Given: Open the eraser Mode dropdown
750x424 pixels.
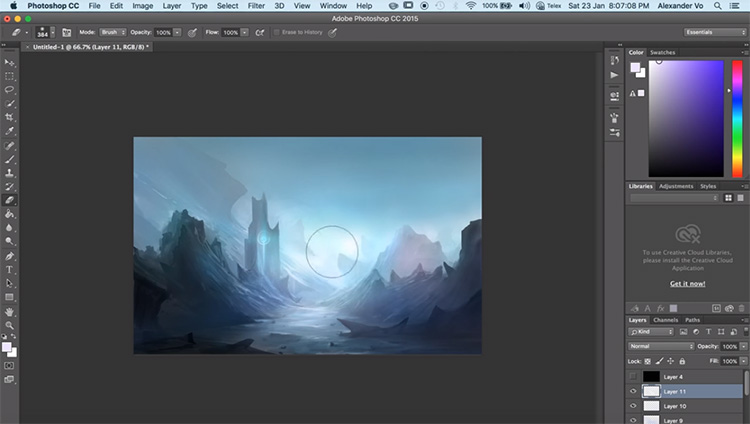Looking at the screenshot, I should tap(113, 33).
